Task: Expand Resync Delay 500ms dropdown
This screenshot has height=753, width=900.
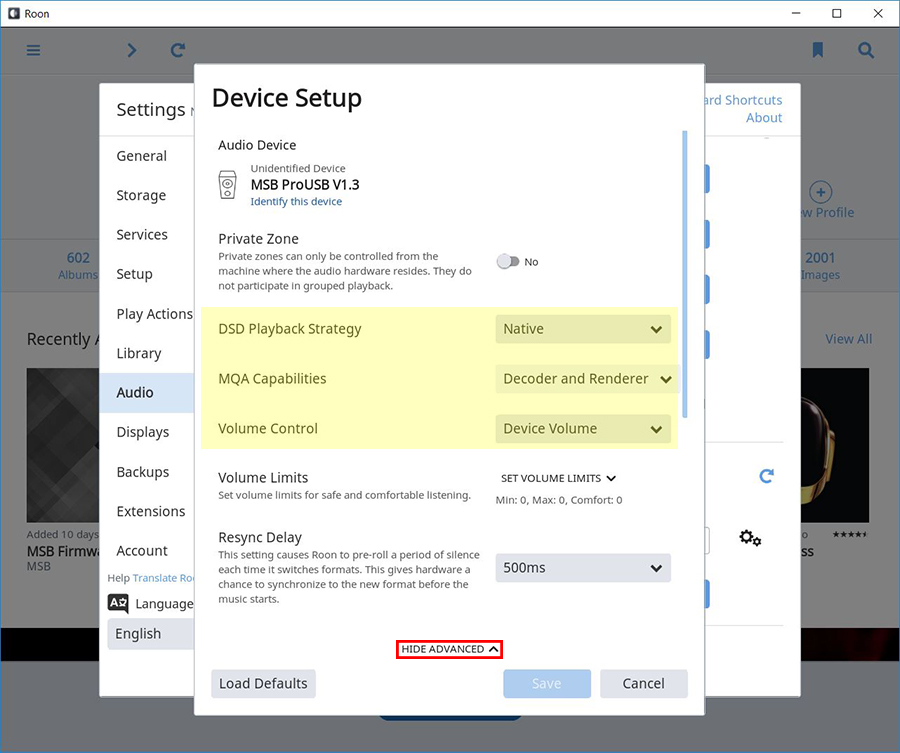Action: click(583, 568)
